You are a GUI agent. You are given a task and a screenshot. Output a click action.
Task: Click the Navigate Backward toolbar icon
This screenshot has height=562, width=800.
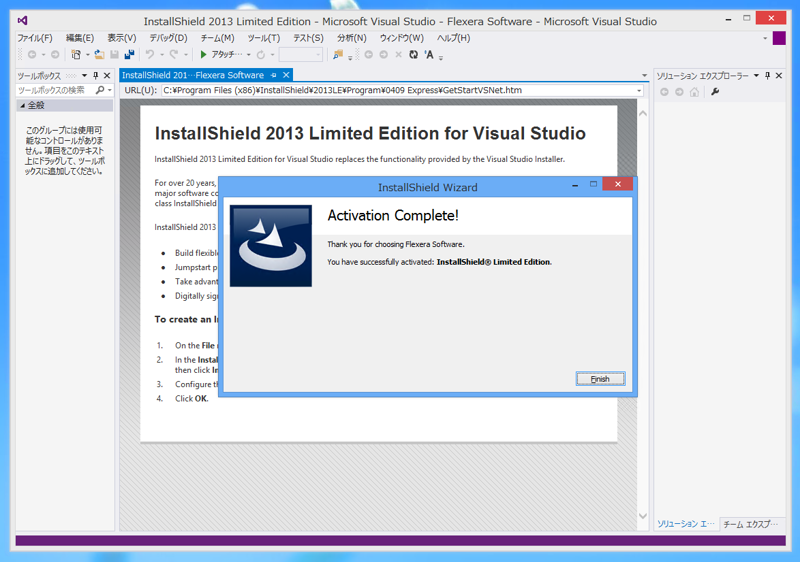tap(32, 54)
